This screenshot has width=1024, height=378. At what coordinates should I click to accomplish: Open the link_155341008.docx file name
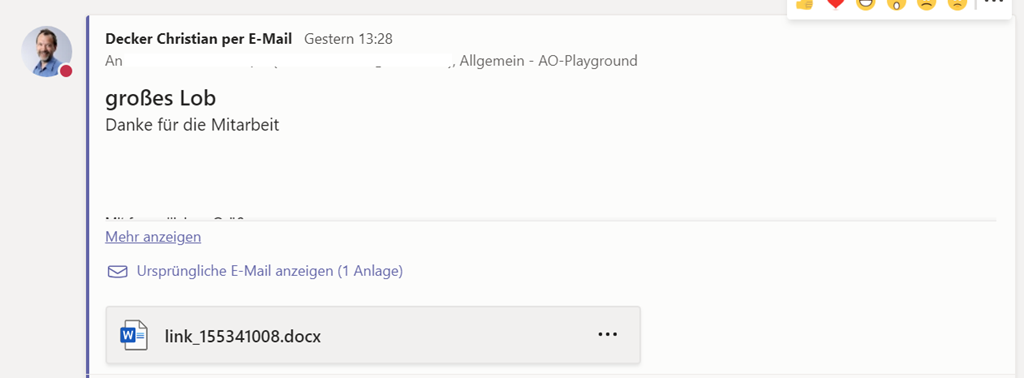click(x=243, y=337)
